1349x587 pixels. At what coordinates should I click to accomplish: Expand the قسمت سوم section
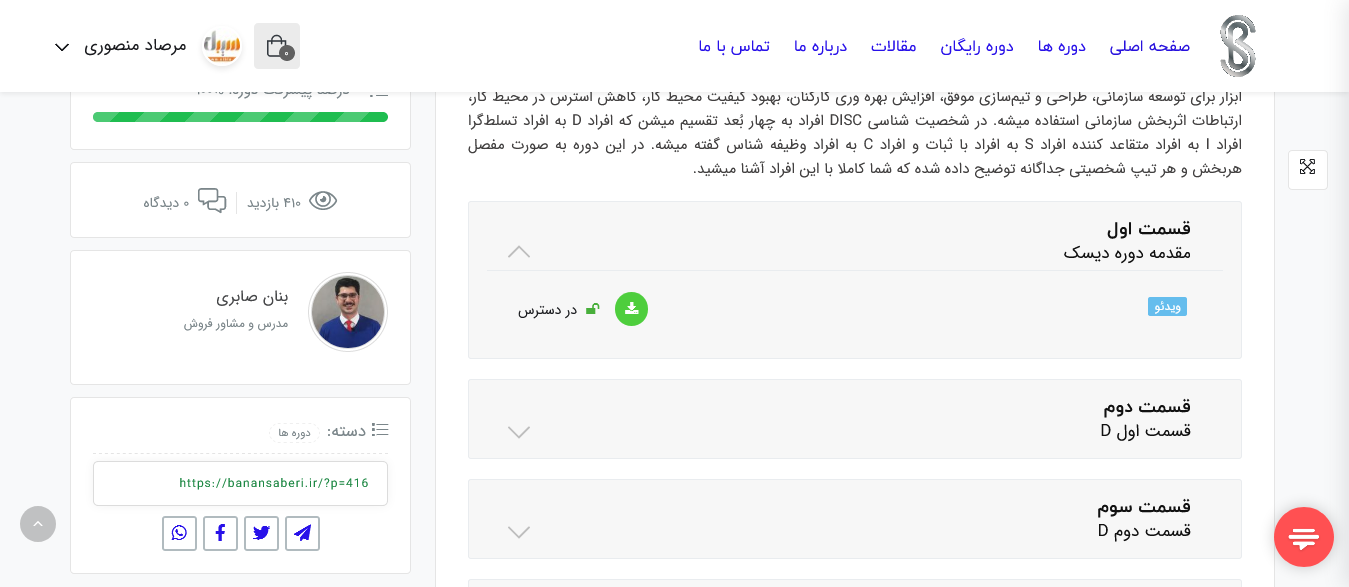518,532
